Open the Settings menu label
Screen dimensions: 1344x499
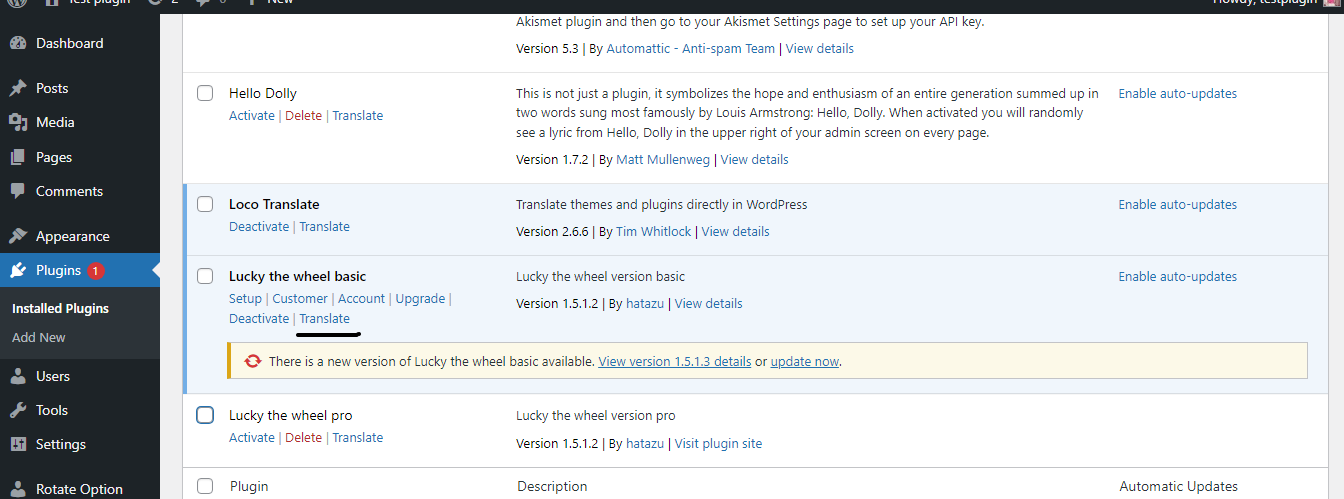click(61, 444)
